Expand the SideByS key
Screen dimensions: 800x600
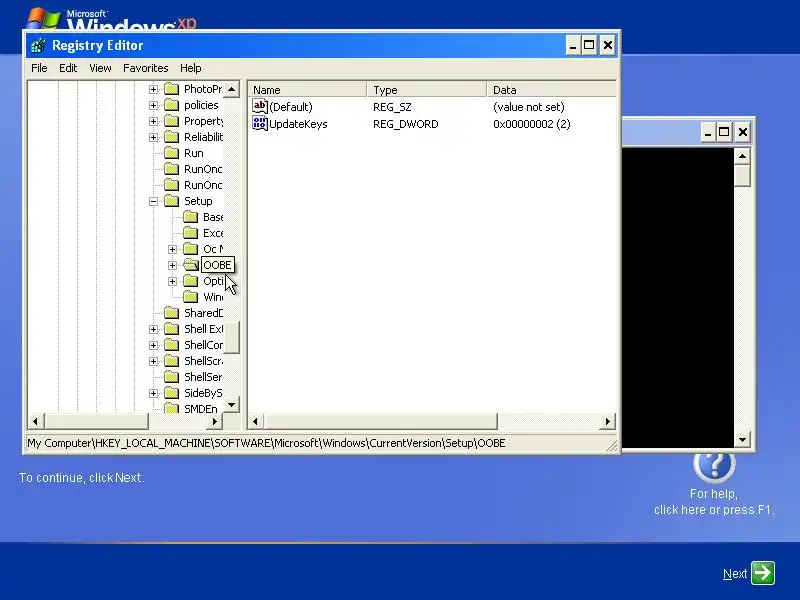click(x=153, y=393)
